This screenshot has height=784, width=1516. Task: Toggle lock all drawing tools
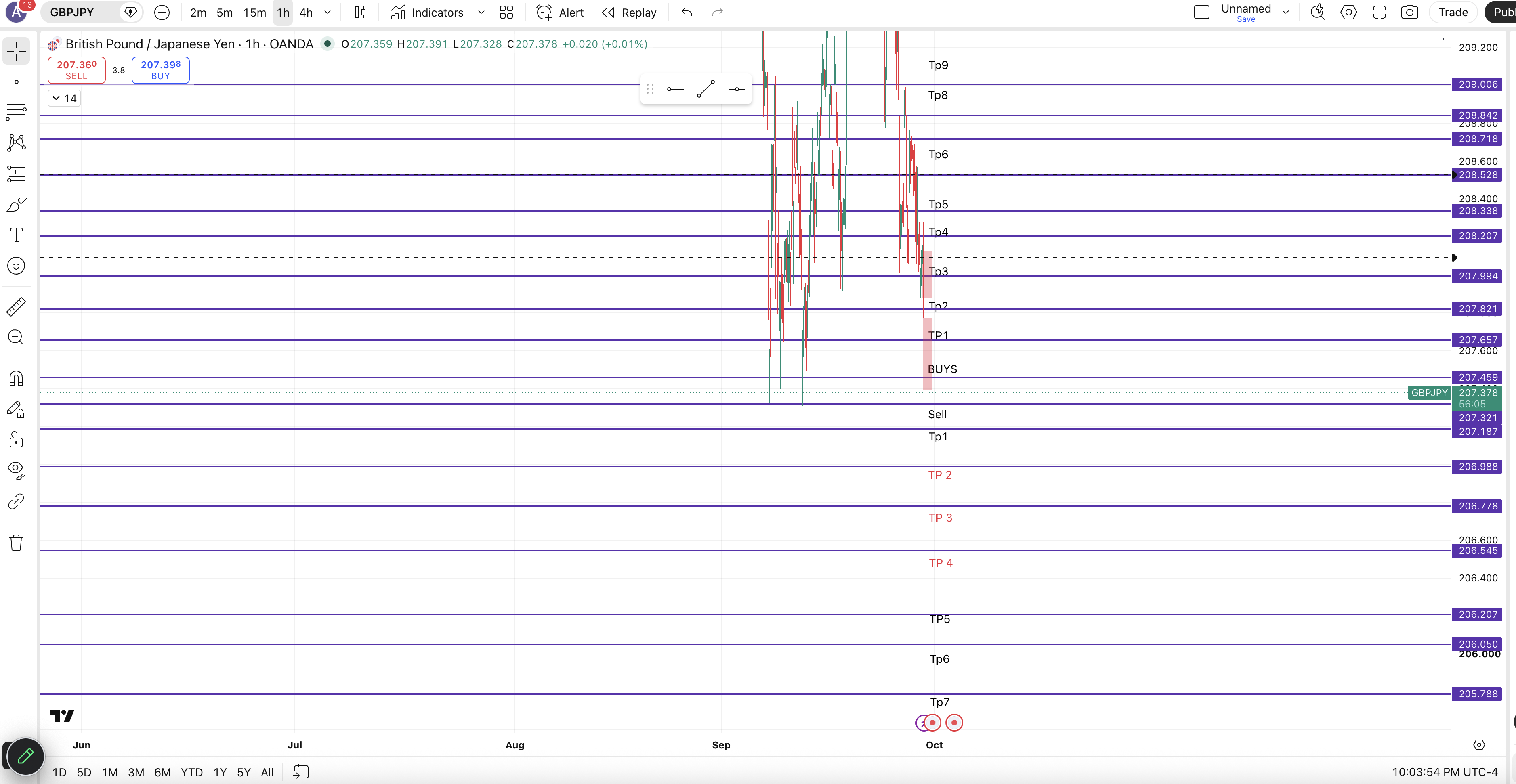(x=17, y=440)
